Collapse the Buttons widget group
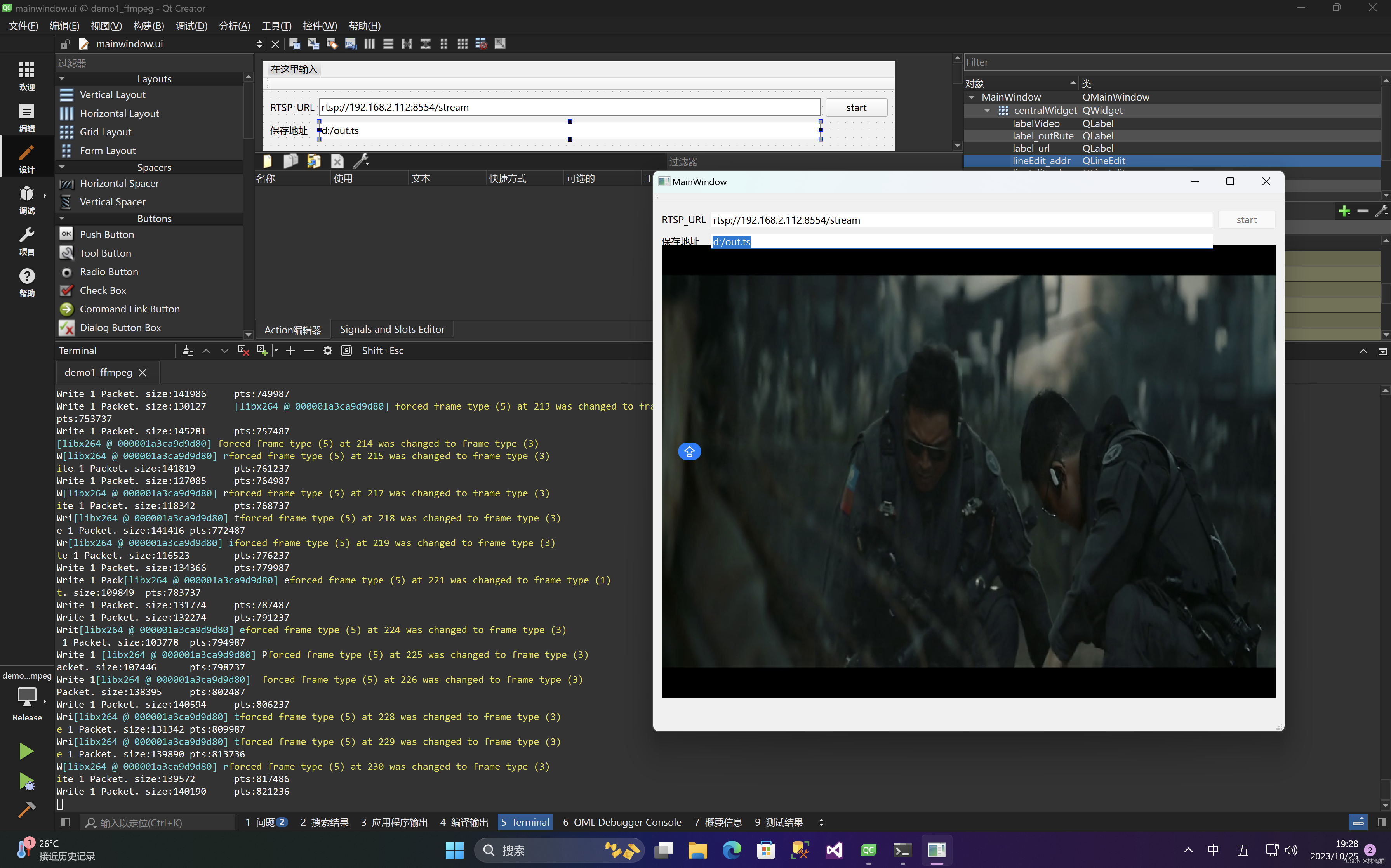The width and height of the screenshot is (1391, 868). coord(62,218)
